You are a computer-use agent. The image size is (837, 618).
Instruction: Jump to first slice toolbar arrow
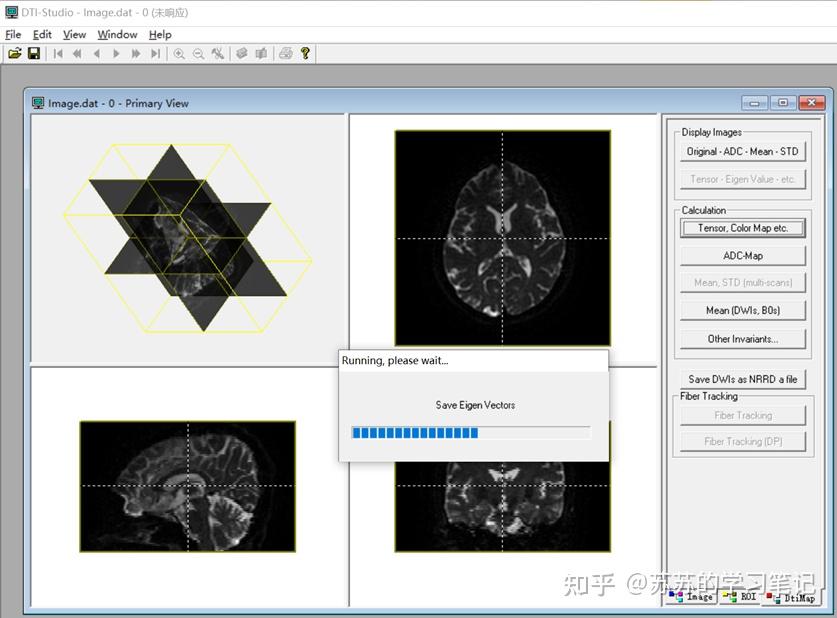tap(58, 53)
